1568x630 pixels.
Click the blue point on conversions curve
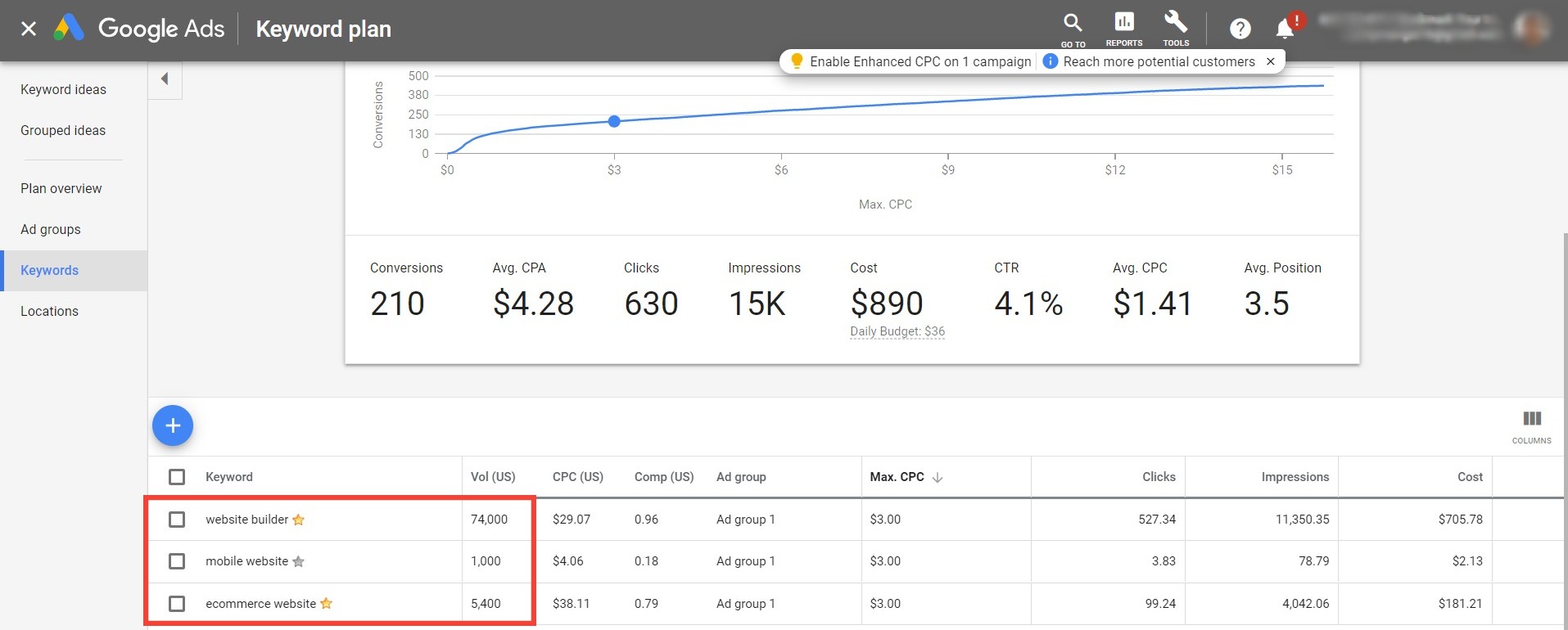(614, 121)
